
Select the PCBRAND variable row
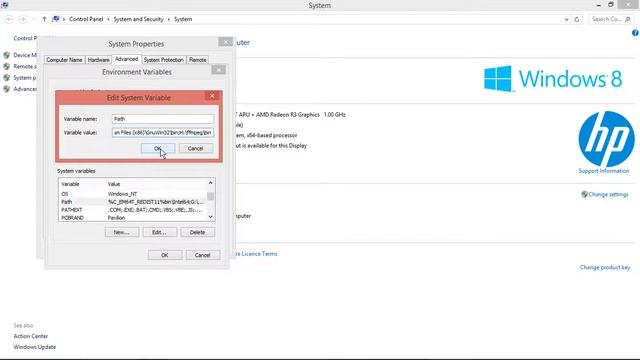133,218
